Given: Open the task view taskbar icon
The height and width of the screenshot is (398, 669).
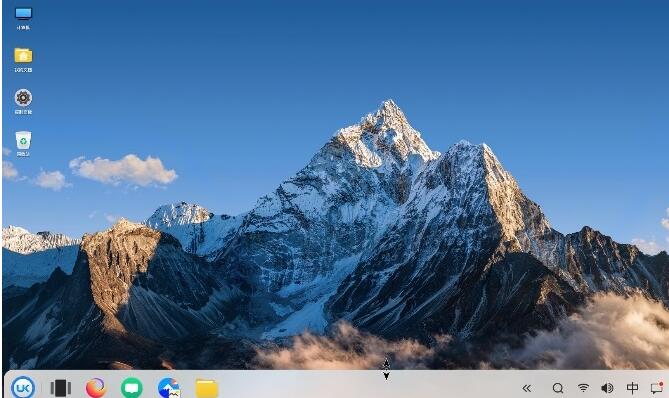Looking at the screenshot, I should point(61,388).
